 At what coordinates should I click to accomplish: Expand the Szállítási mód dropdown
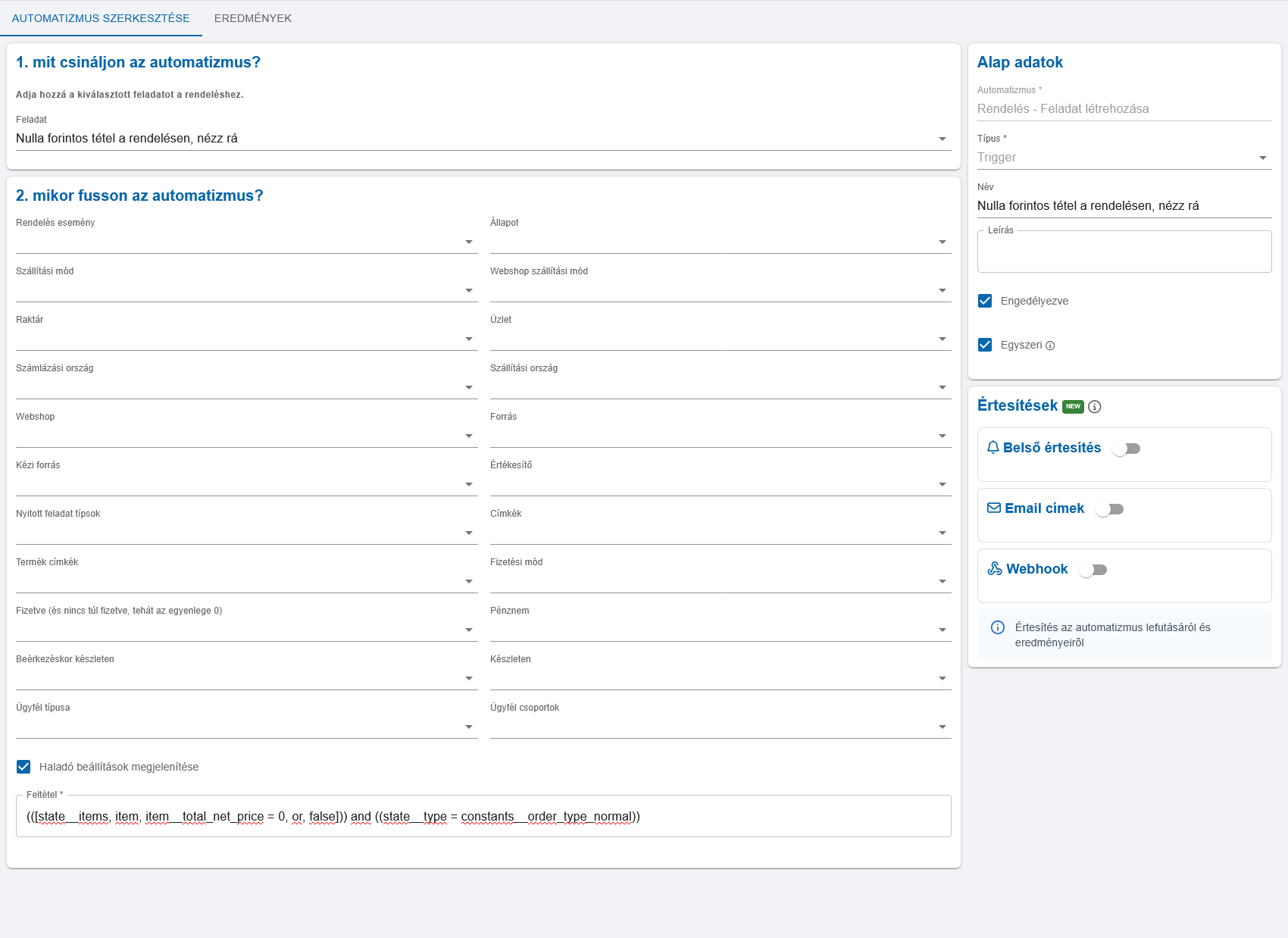click(x=246, y=290)
